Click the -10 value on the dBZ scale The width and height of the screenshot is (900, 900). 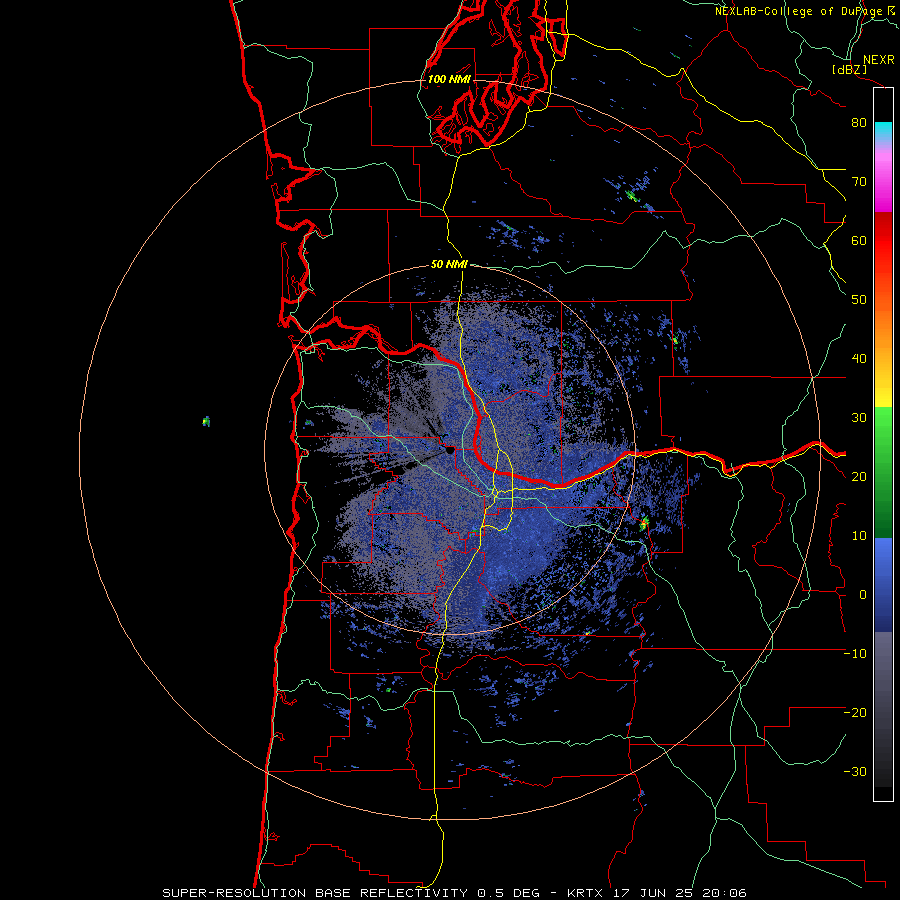click(x=855, y=654)
